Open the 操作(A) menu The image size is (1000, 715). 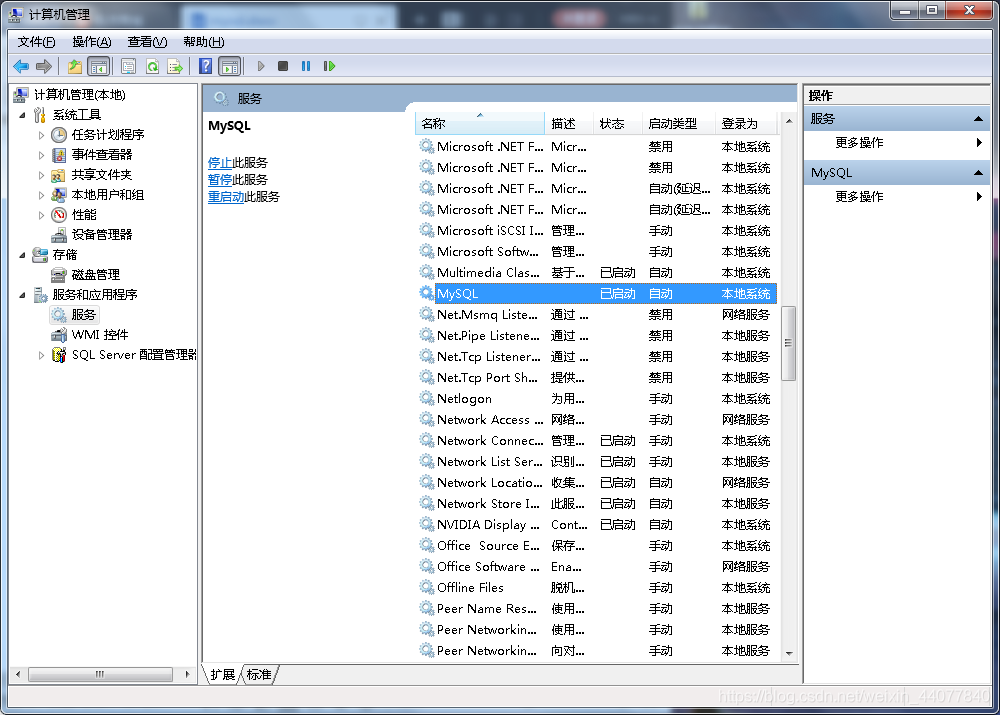[92, 42]
